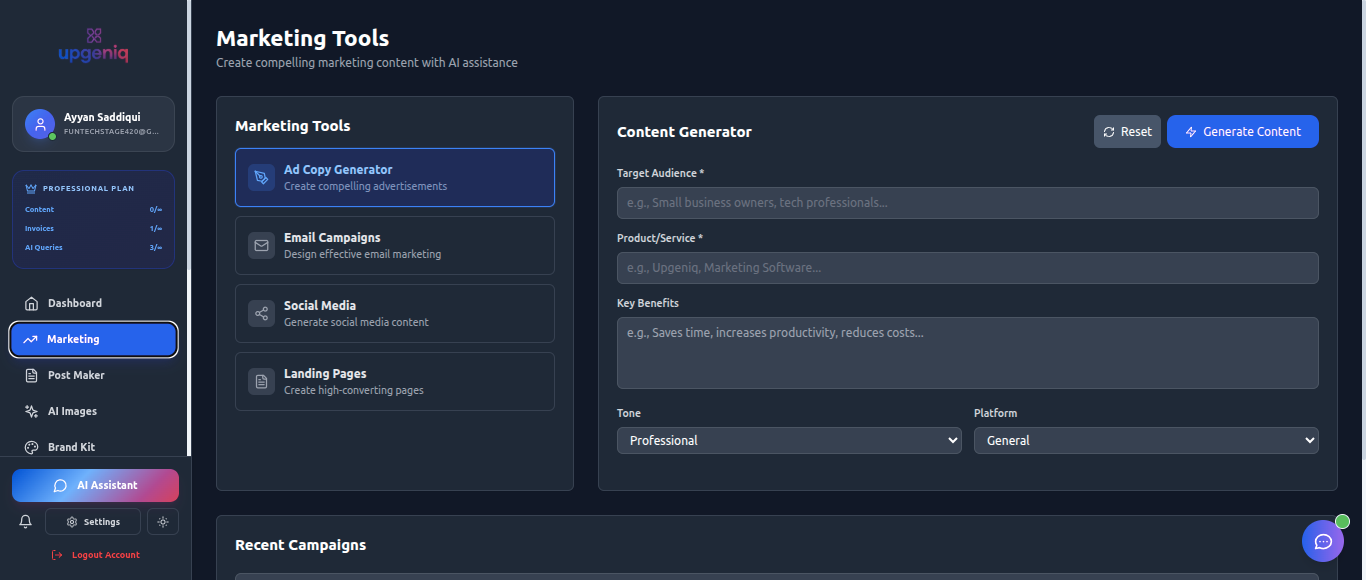Click the Social Media share icon
Viewport: 1366px width, 580px height.
(x=260, y=313)
